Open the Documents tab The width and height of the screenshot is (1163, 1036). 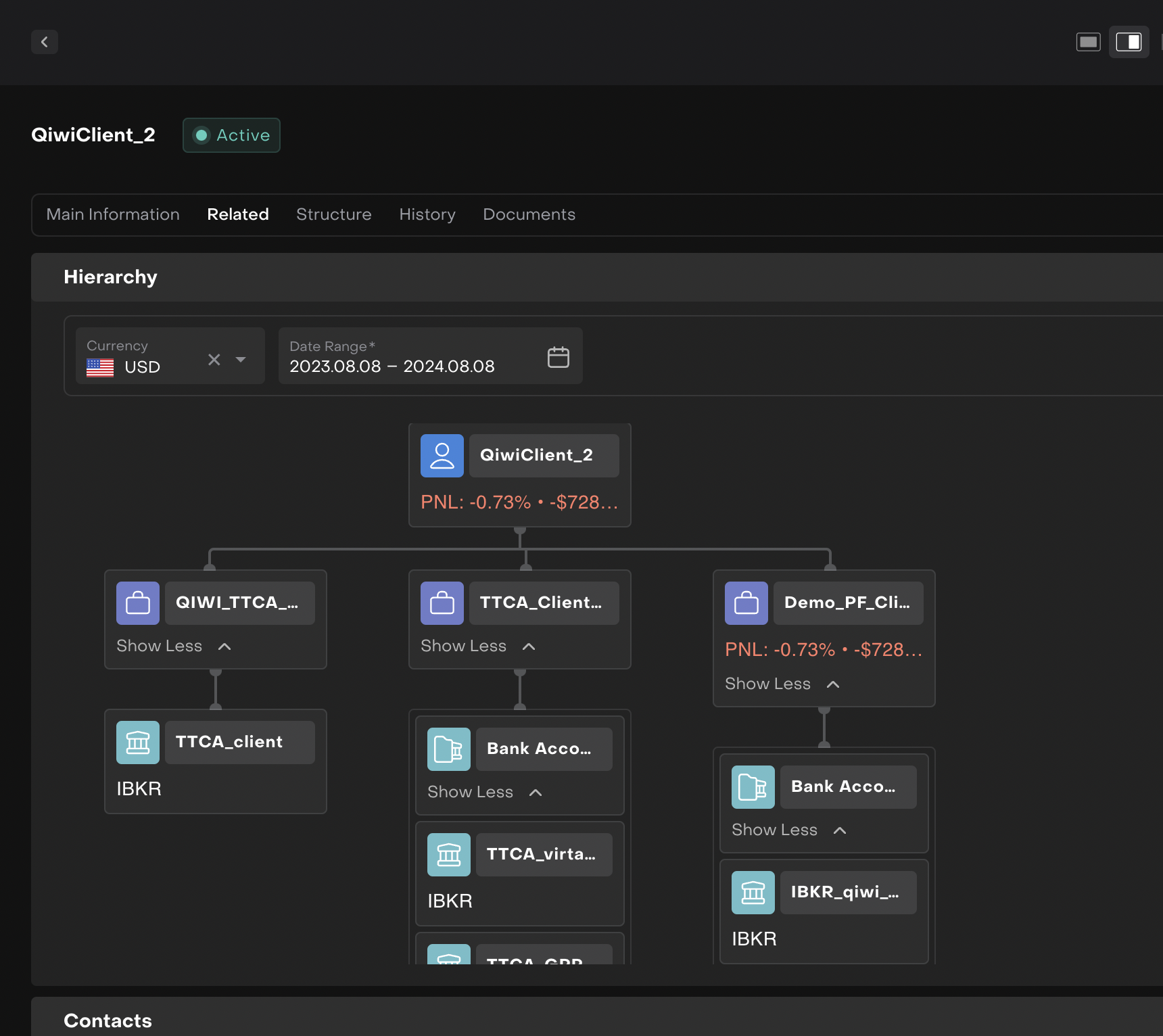click(x=529, y=214)
